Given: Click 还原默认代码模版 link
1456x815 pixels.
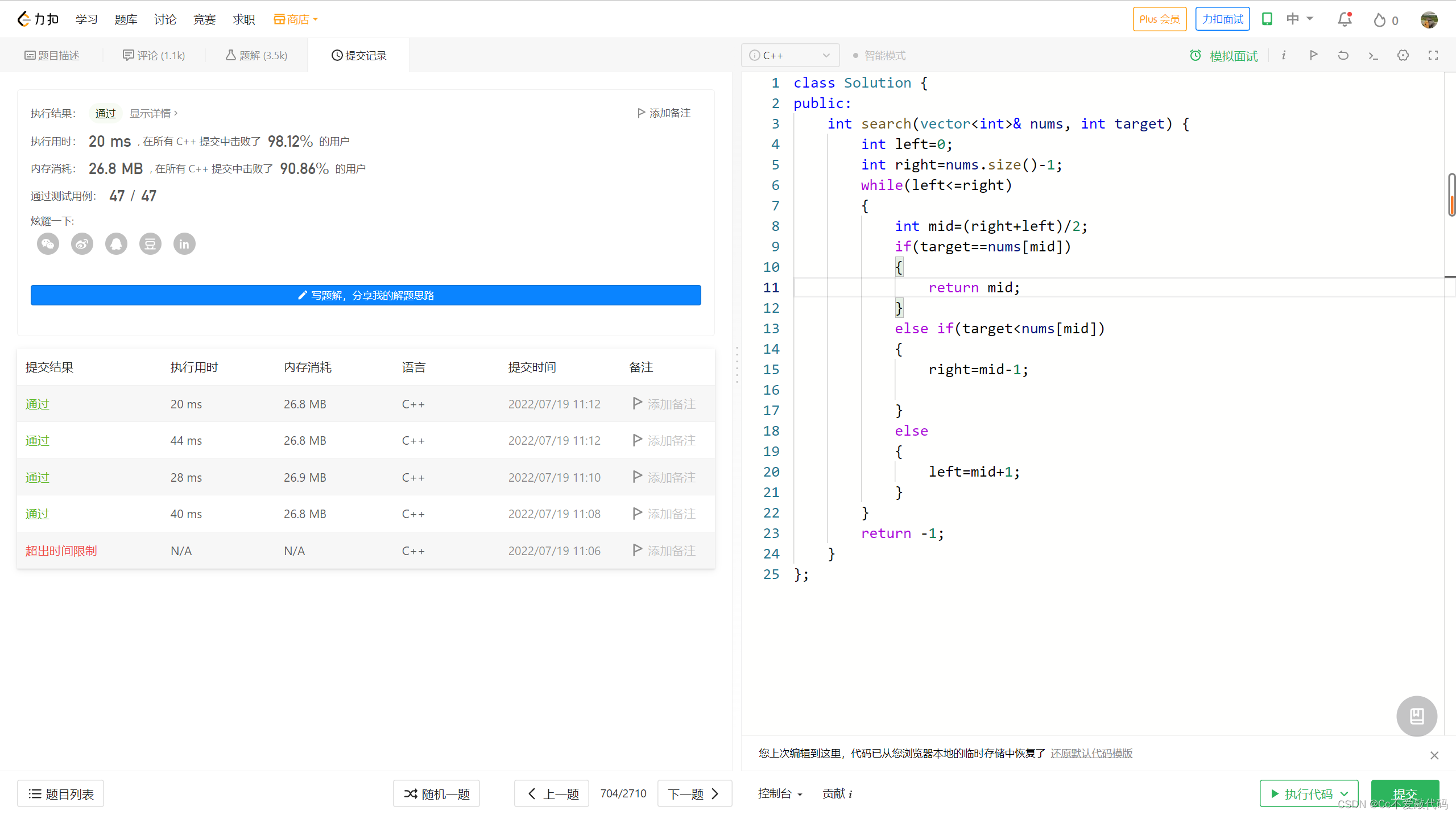Looking at the screenshot, I should (1091, 753).
